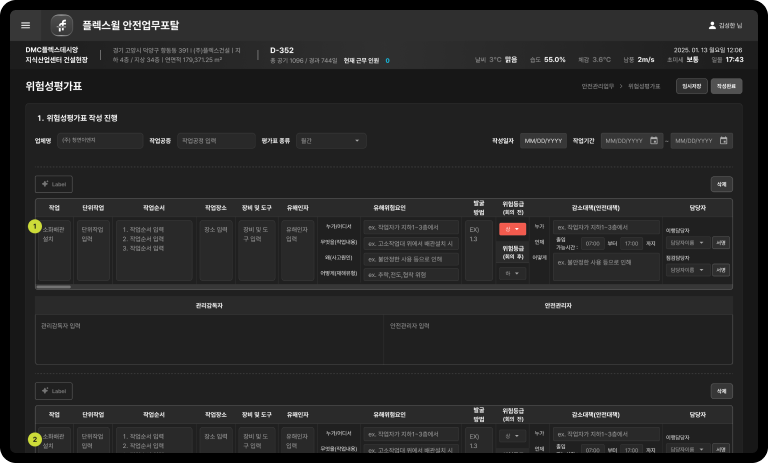768x463 pixels.
Task: Click 유해인자 입력 field in row 1
Action: click(x=297, y=250)
